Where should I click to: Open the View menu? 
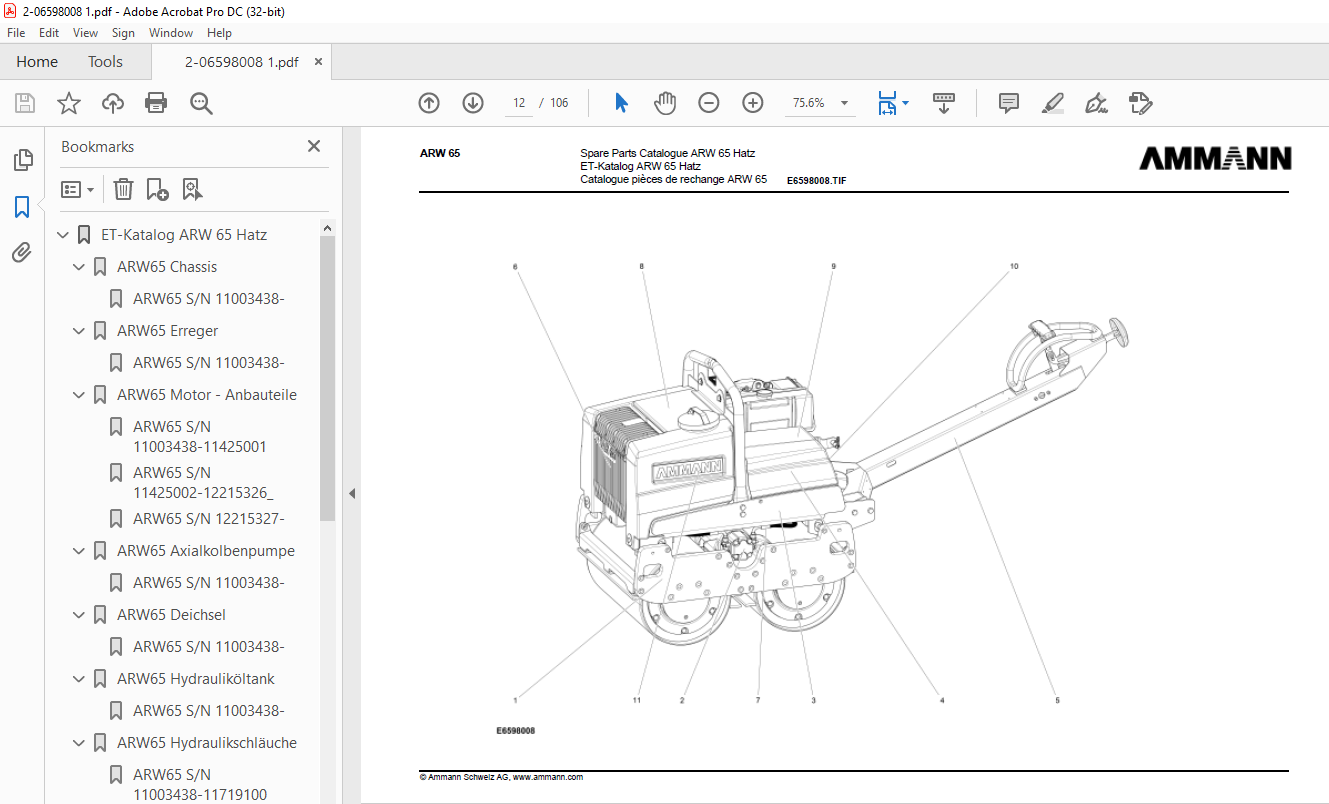tap(85, 33)
